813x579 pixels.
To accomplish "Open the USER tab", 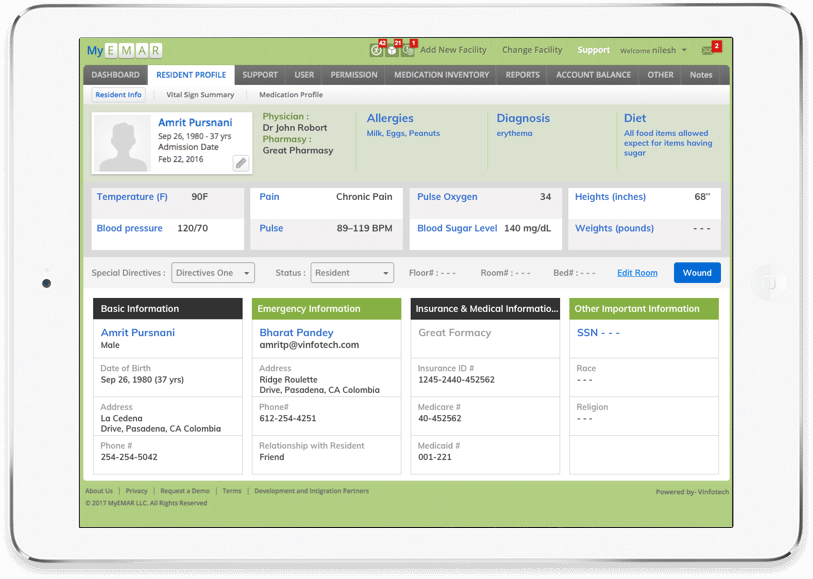I will pyautogui.click(x=304, y=75).
